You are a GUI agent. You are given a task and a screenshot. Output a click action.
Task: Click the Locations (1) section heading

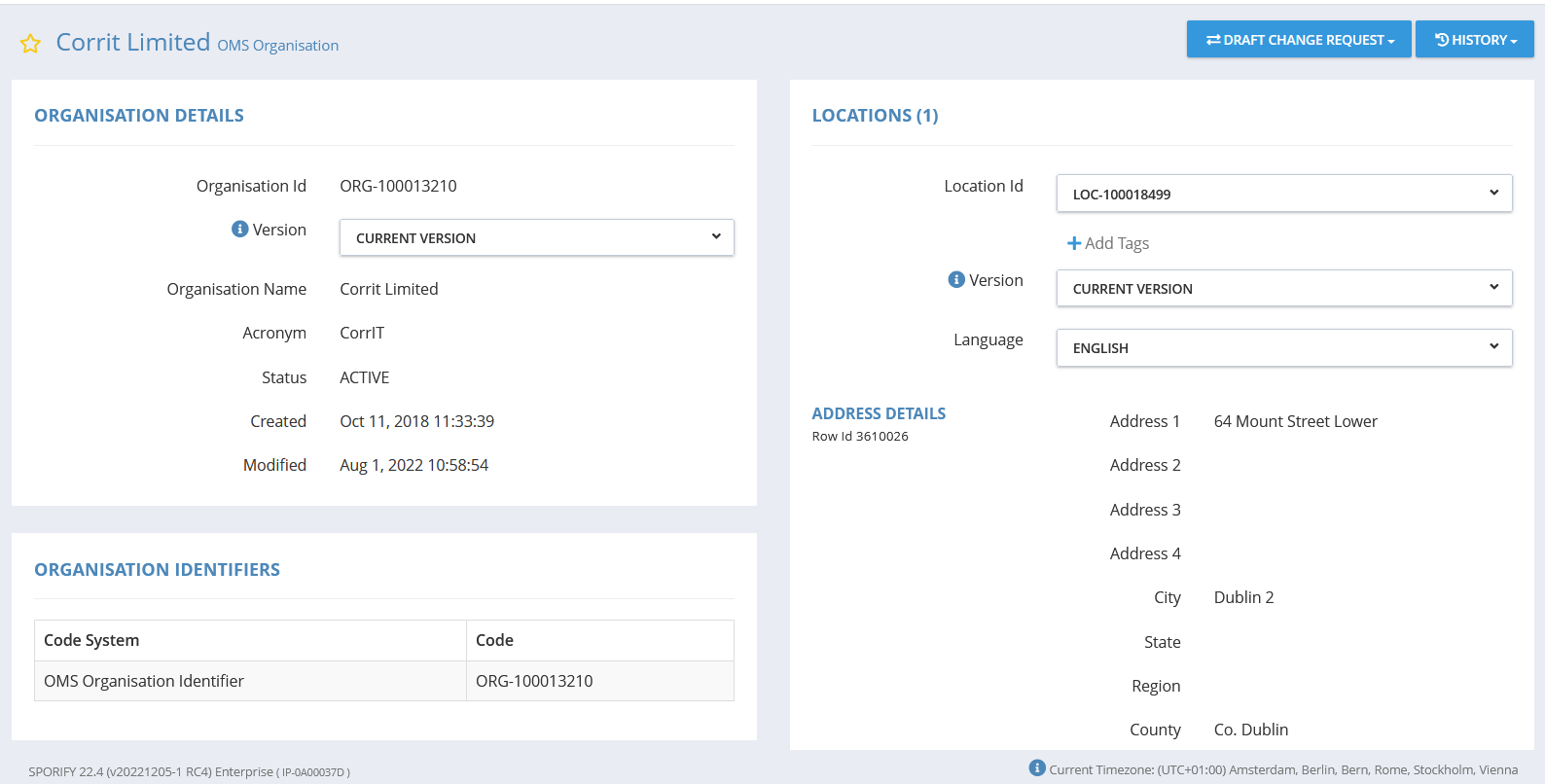click(x=875, y=115)
